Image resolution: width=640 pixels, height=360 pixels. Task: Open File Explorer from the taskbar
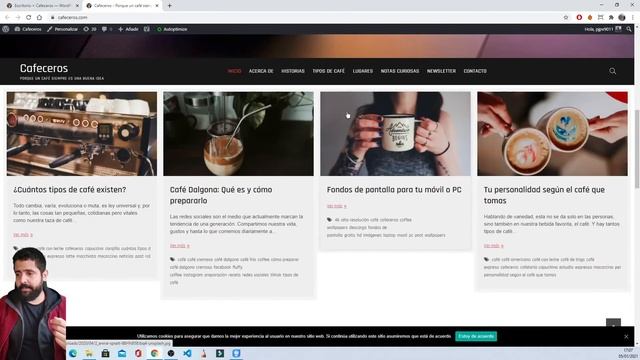point(89,353)
